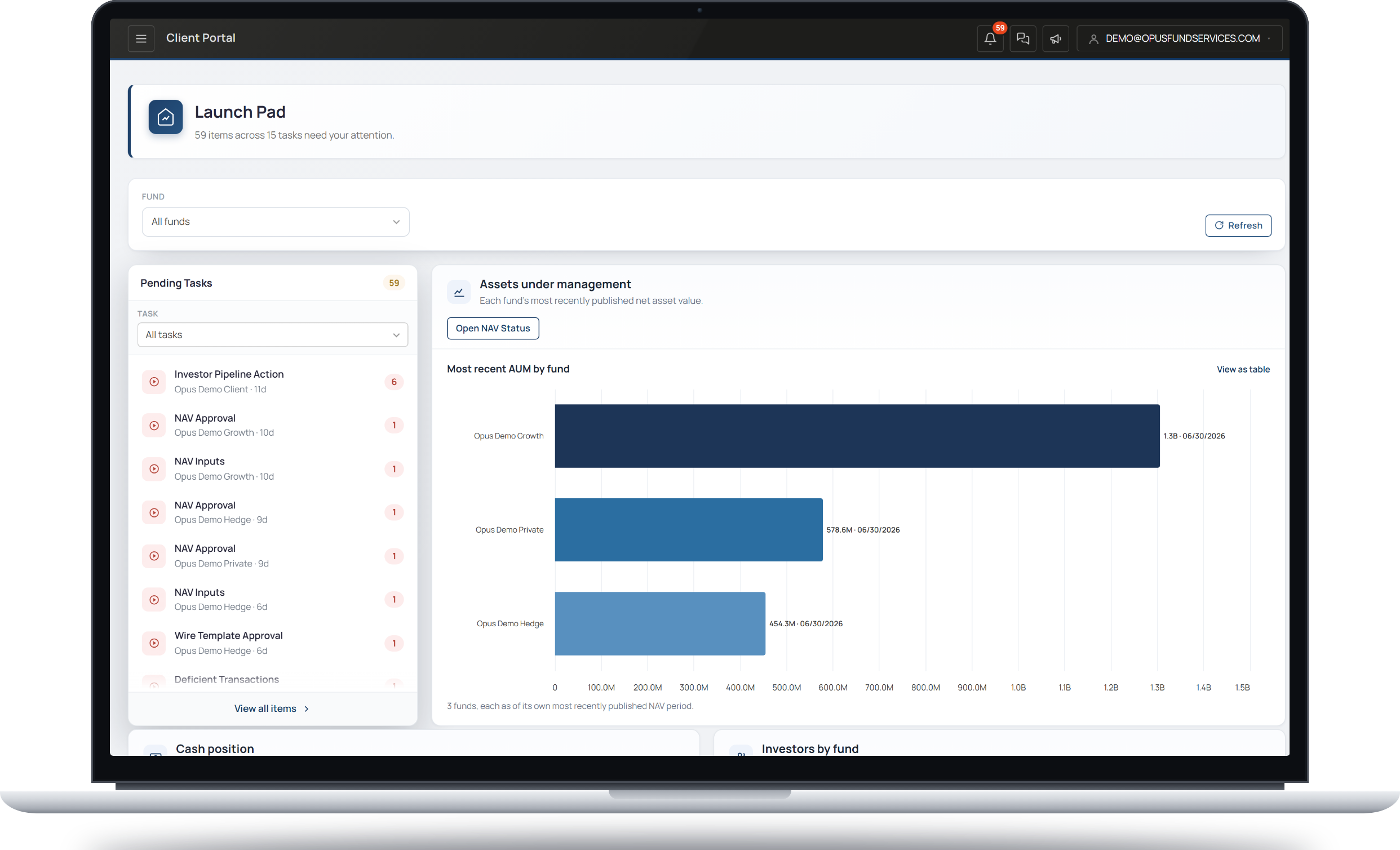This screenshot has height=850, width=1400.
Task: Open notifications bell with 59 badge
Action: (990, 39)
